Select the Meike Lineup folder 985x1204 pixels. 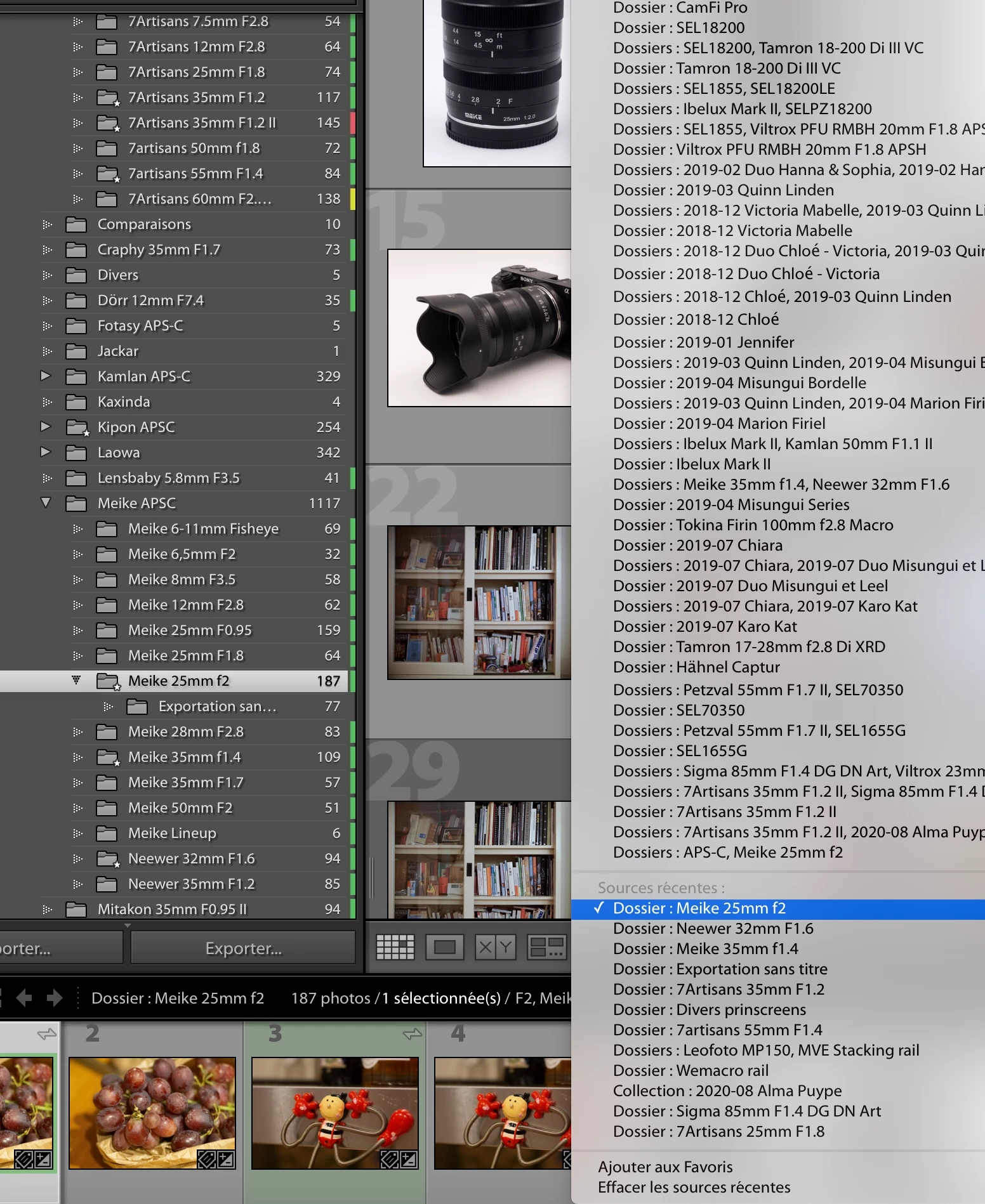pyautogui.click(x=175, y=834)
